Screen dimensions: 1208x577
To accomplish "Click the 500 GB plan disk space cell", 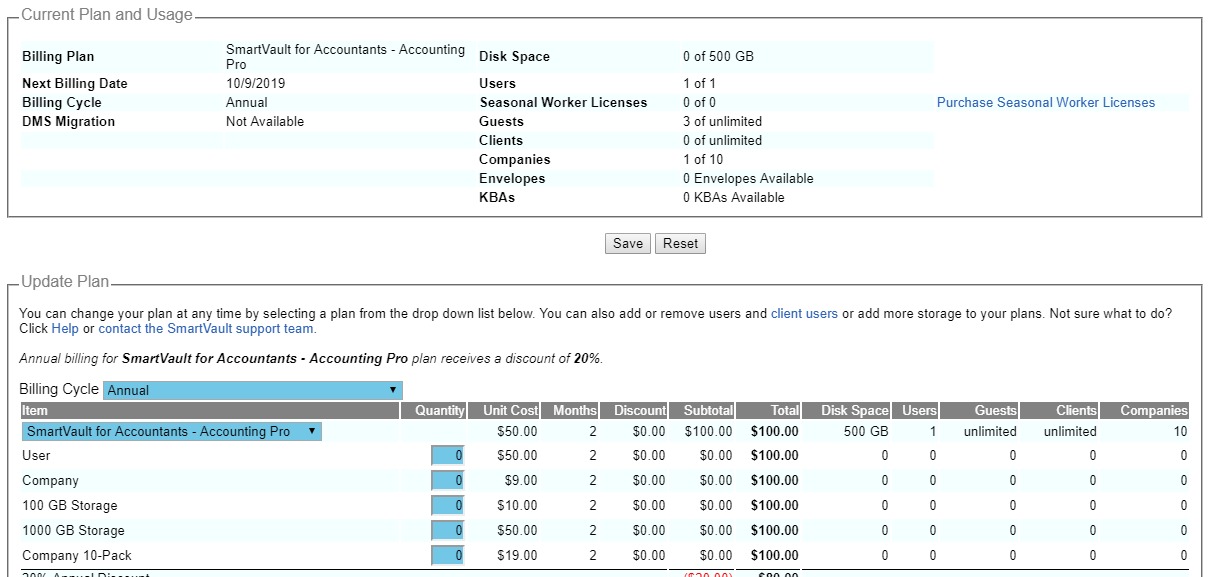I will coord(866,432).
